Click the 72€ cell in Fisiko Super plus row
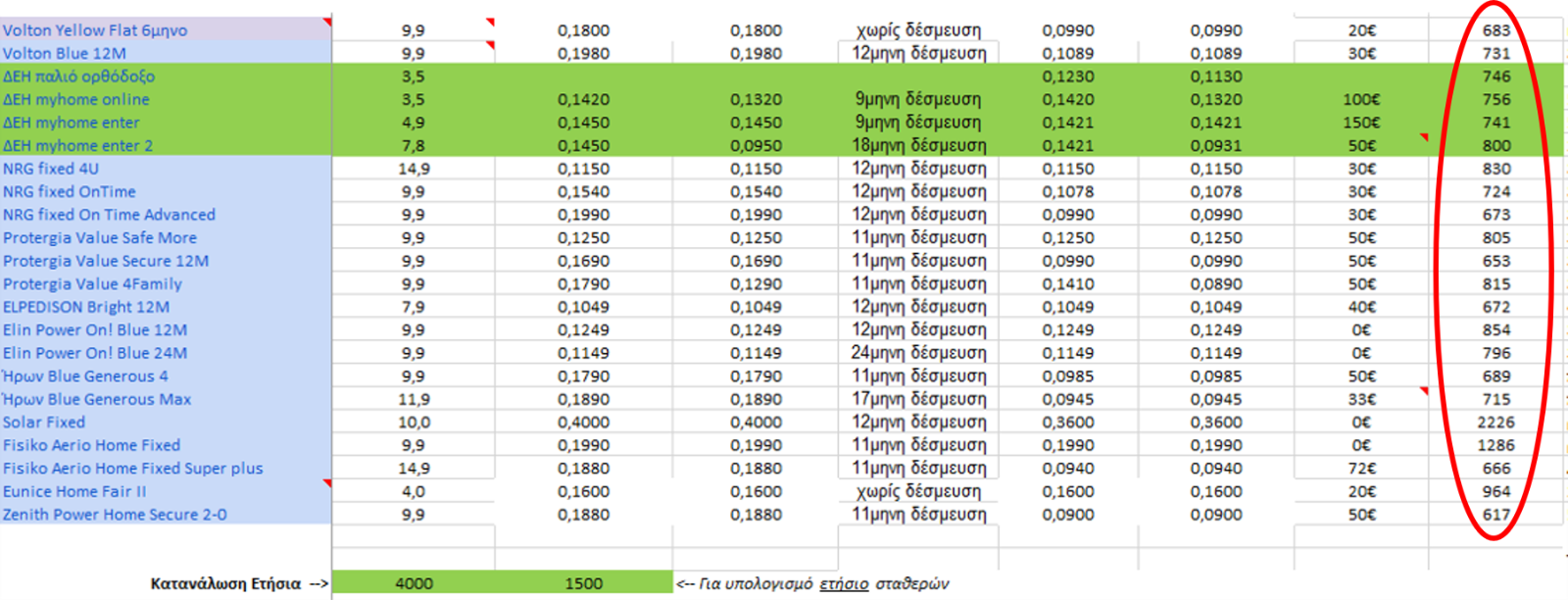The image size is (1568, 600). click(1361, 469)
